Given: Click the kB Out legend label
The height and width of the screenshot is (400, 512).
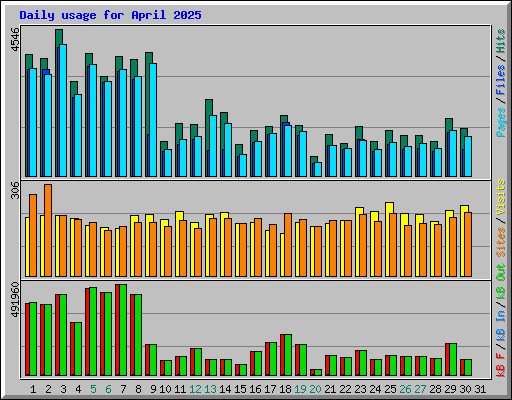Looking at the screenshot, I should click(x=501, y=282).
